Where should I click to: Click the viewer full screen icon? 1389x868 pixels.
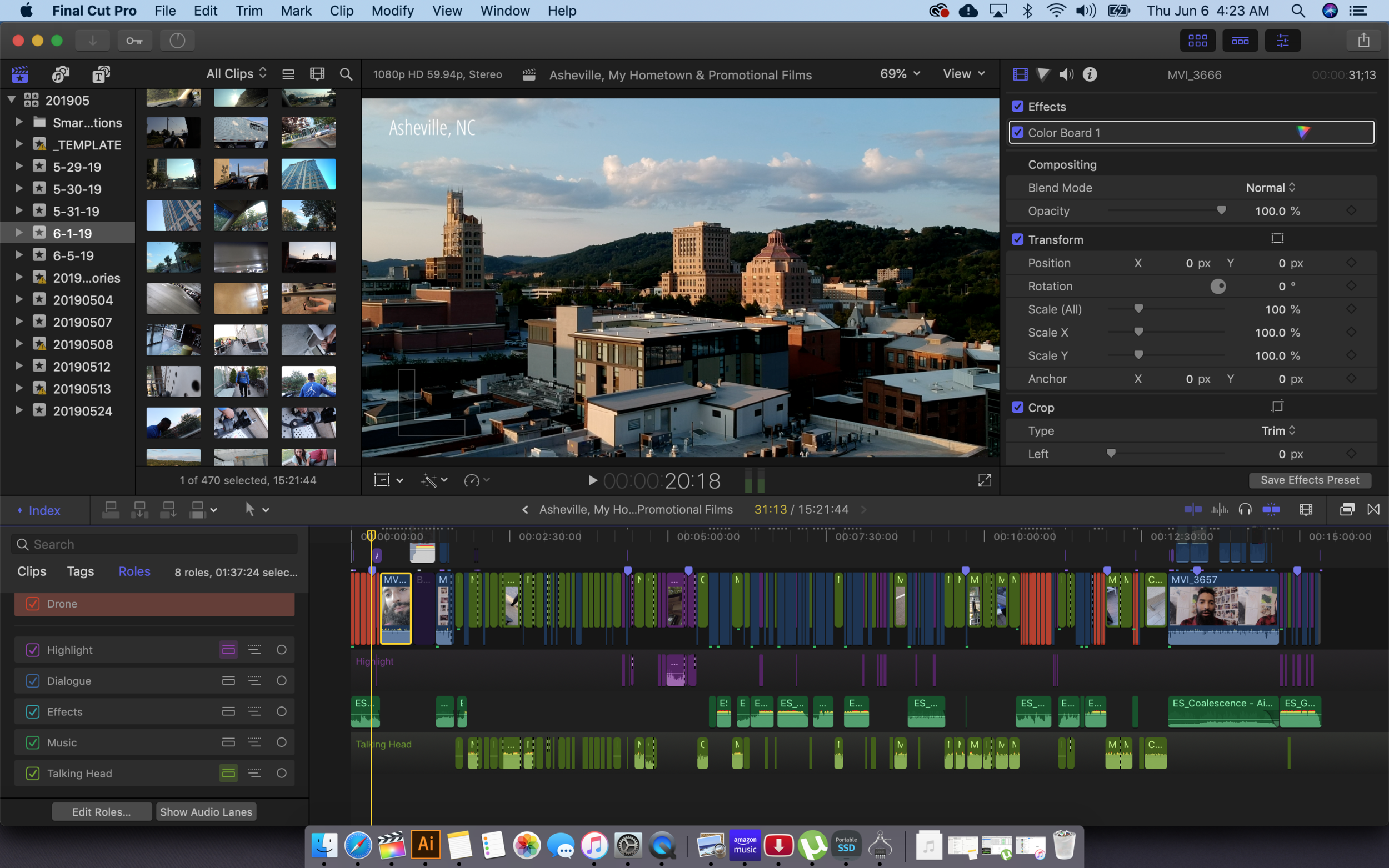[985, 480]
